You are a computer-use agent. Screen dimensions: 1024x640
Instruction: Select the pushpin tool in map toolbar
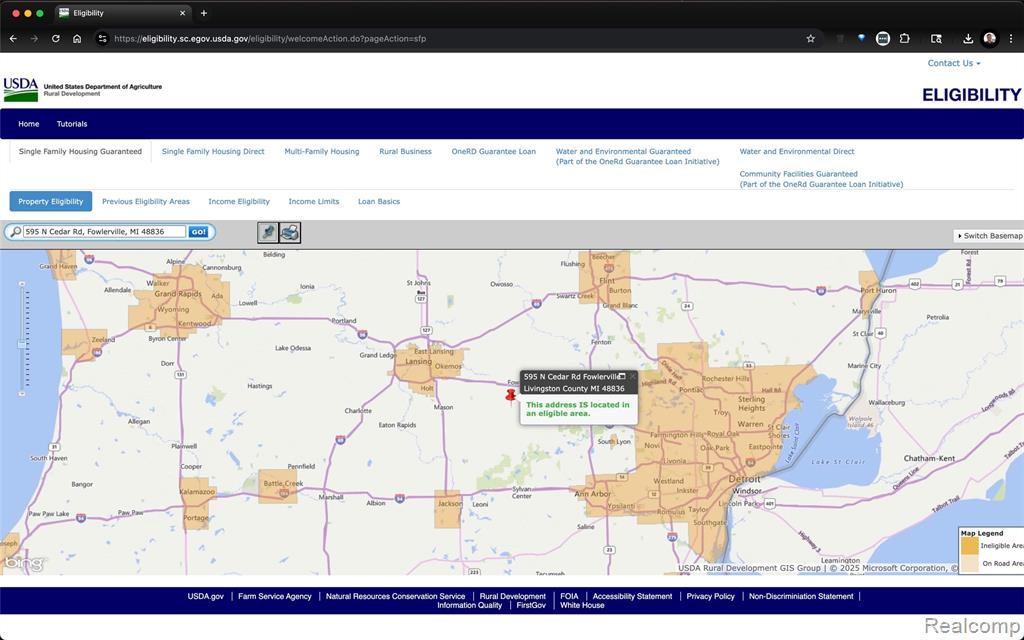point(268,232)
